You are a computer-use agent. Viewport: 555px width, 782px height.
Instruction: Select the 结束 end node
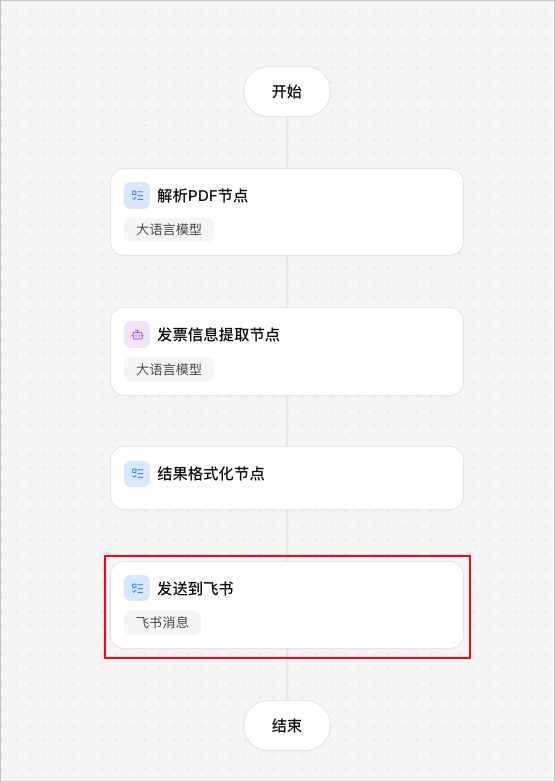(x=287, y=726)
